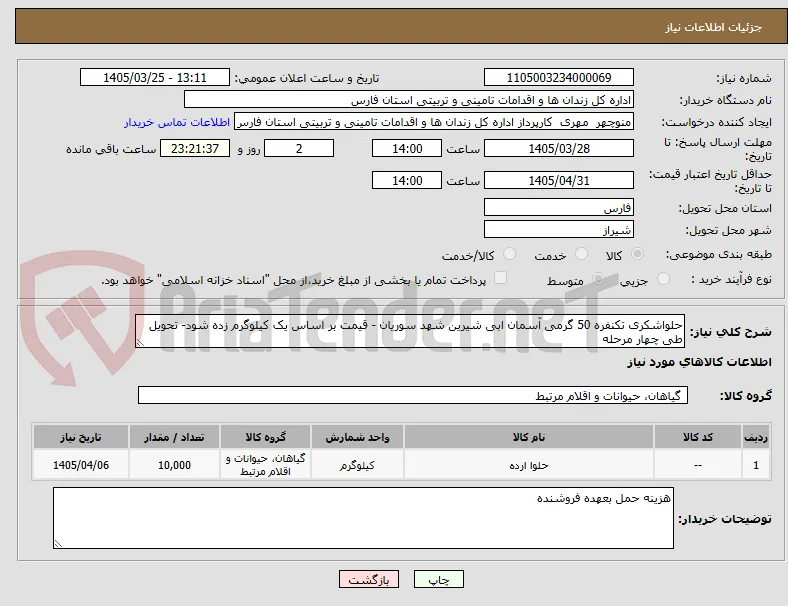Click the price validity time 14:00 field
This screenshot has width=788, height=606.
tap(407, 180)
